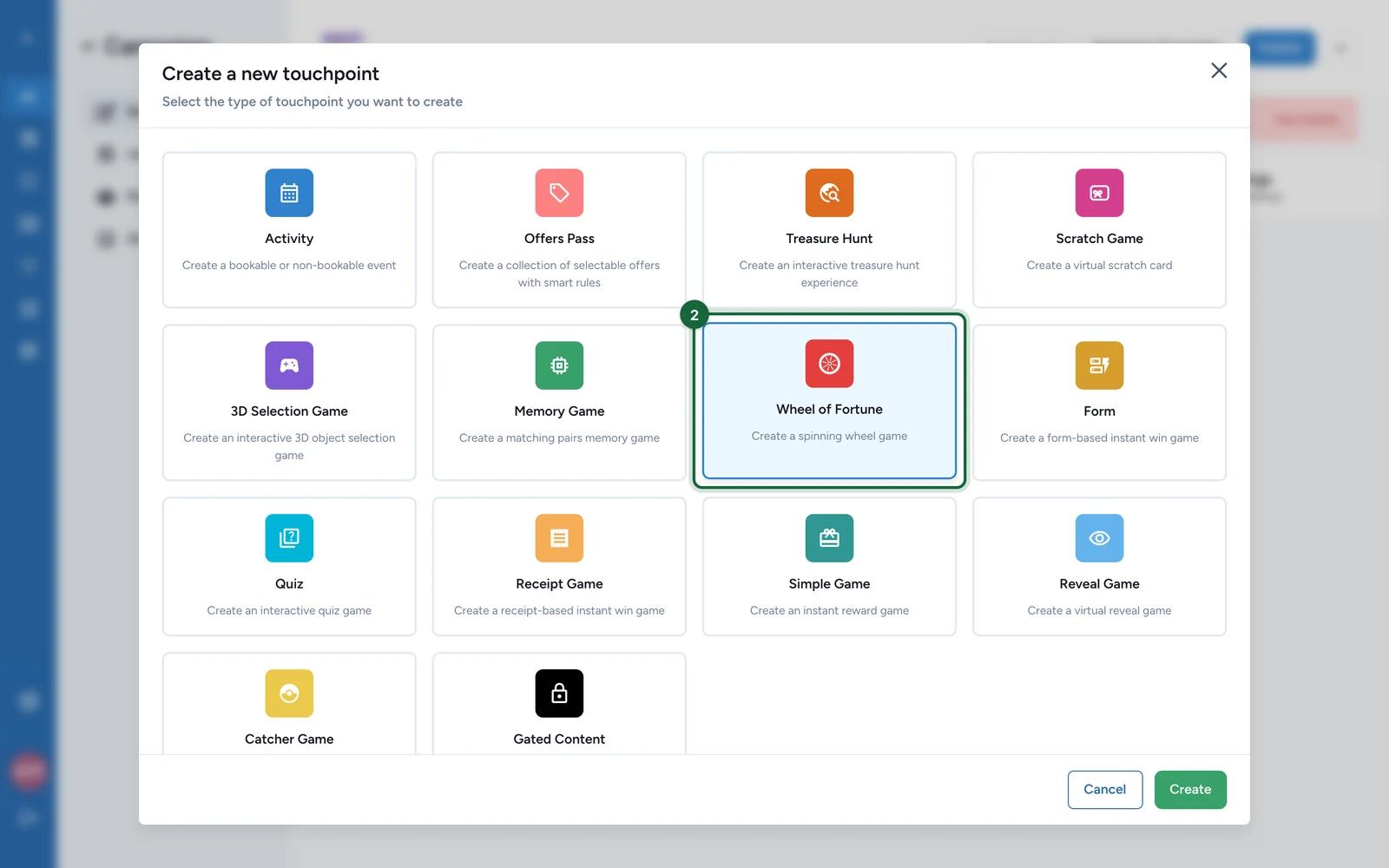Select the Quiz icon
Screen dimensions: 1389x868
[289, 538]
